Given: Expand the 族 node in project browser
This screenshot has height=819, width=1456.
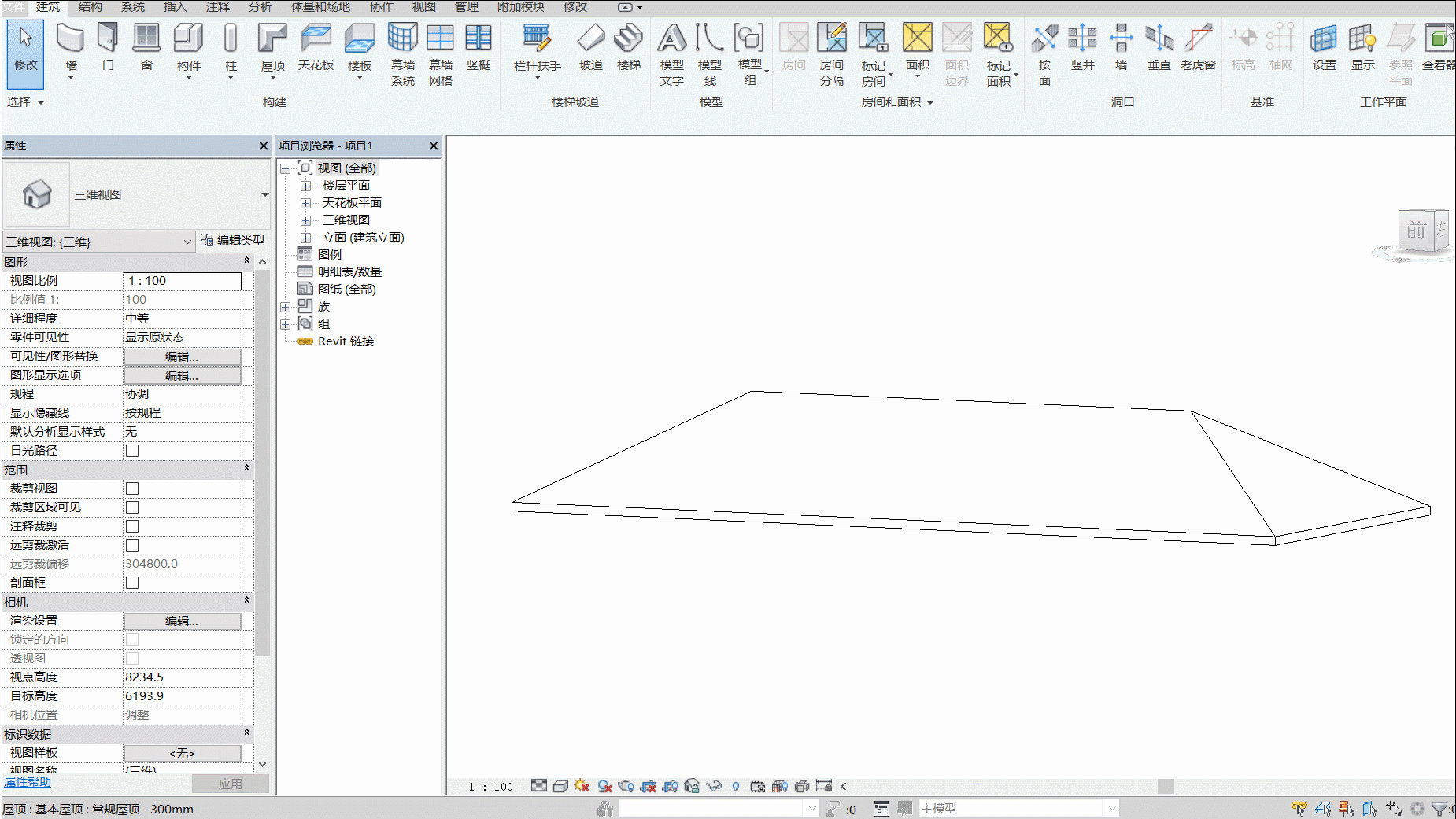Looking at the screenshot, I should click(x=286, y=307).
